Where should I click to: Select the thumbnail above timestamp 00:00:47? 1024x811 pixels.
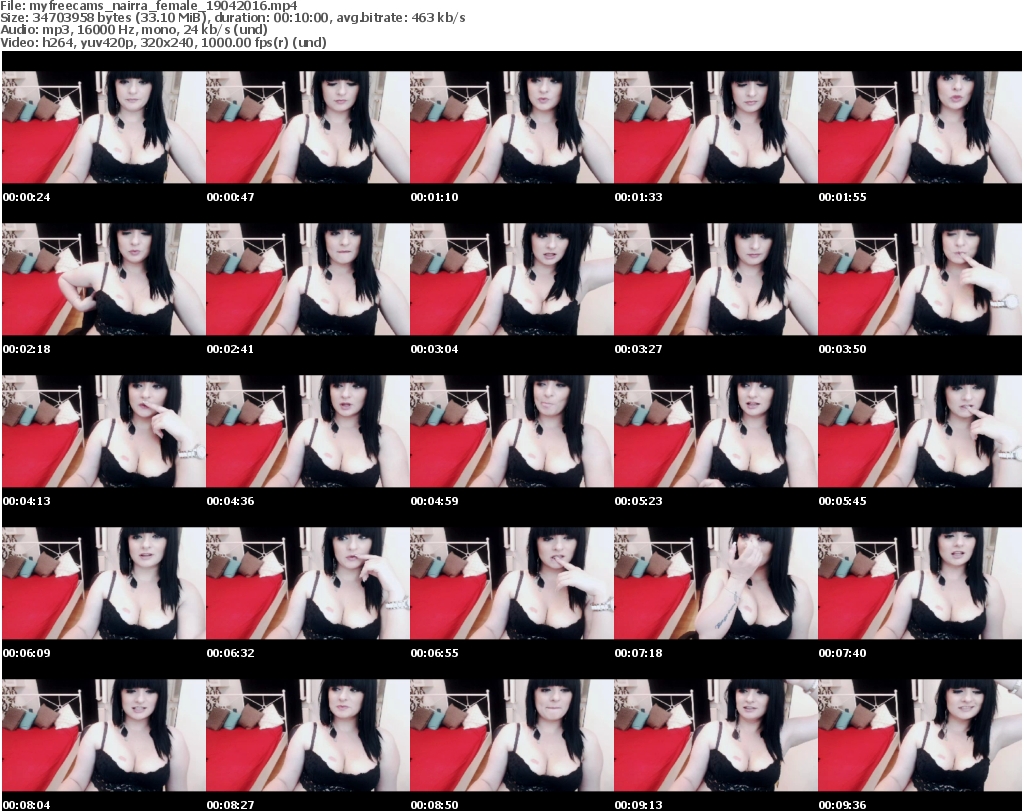pos(308,127)
